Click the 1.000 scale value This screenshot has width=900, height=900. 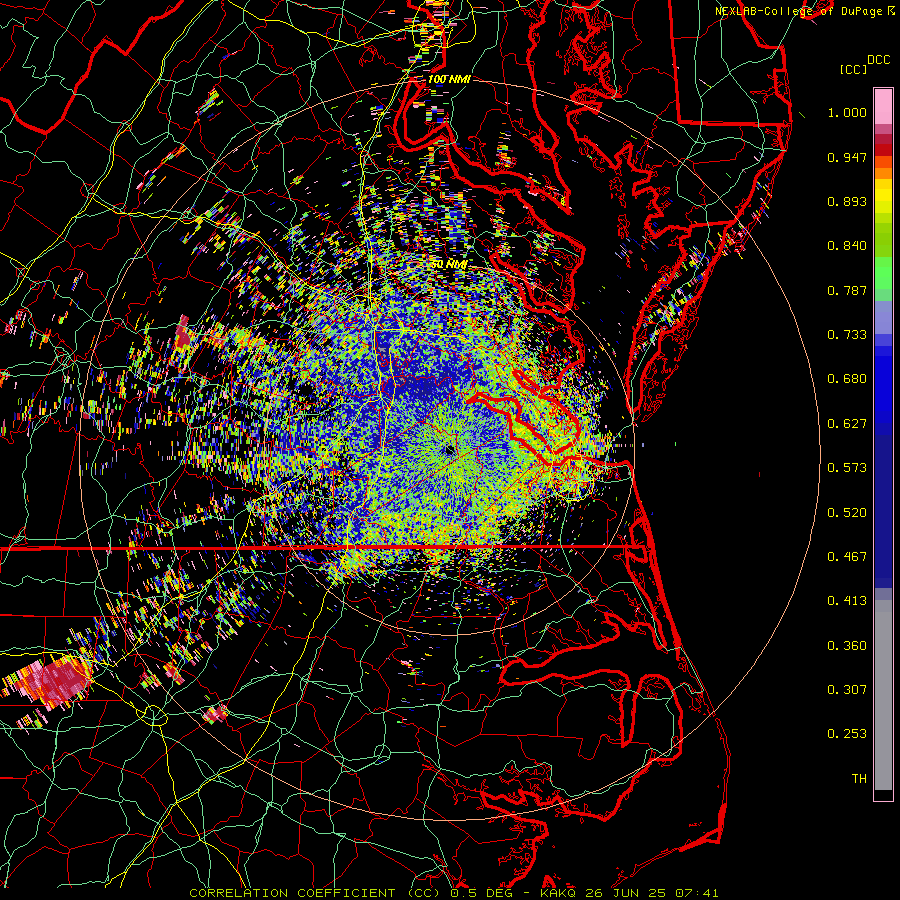click(x=847, y=112)
